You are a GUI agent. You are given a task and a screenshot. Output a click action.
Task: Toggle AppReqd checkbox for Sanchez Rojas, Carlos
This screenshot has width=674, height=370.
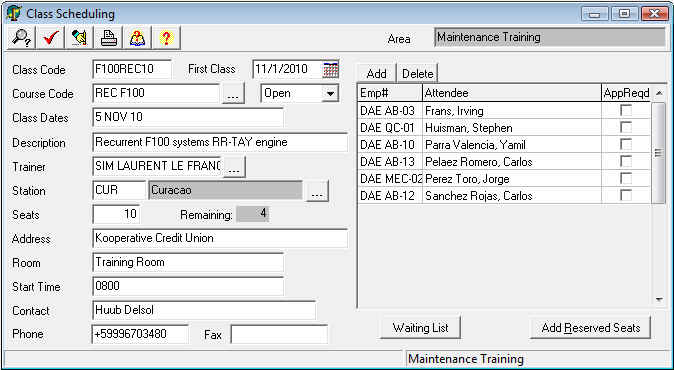[626, 196]
